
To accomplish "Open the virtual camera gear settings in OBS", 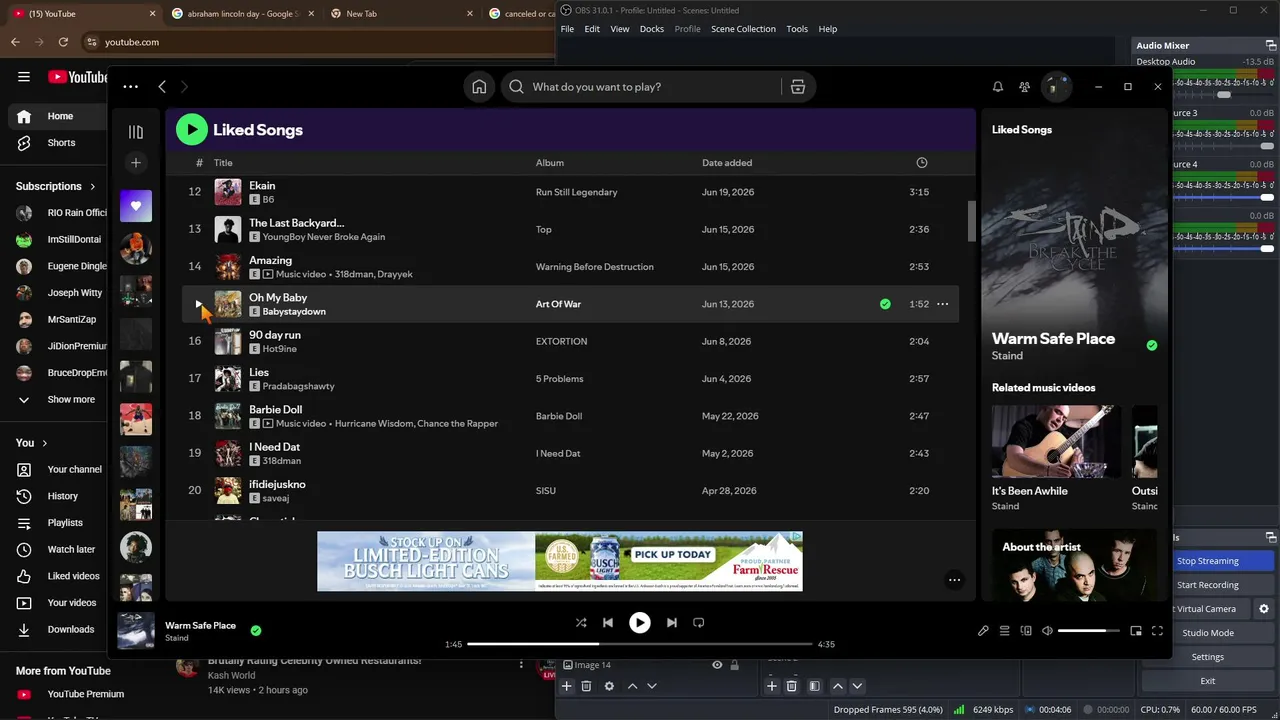I will (1264, 609).
